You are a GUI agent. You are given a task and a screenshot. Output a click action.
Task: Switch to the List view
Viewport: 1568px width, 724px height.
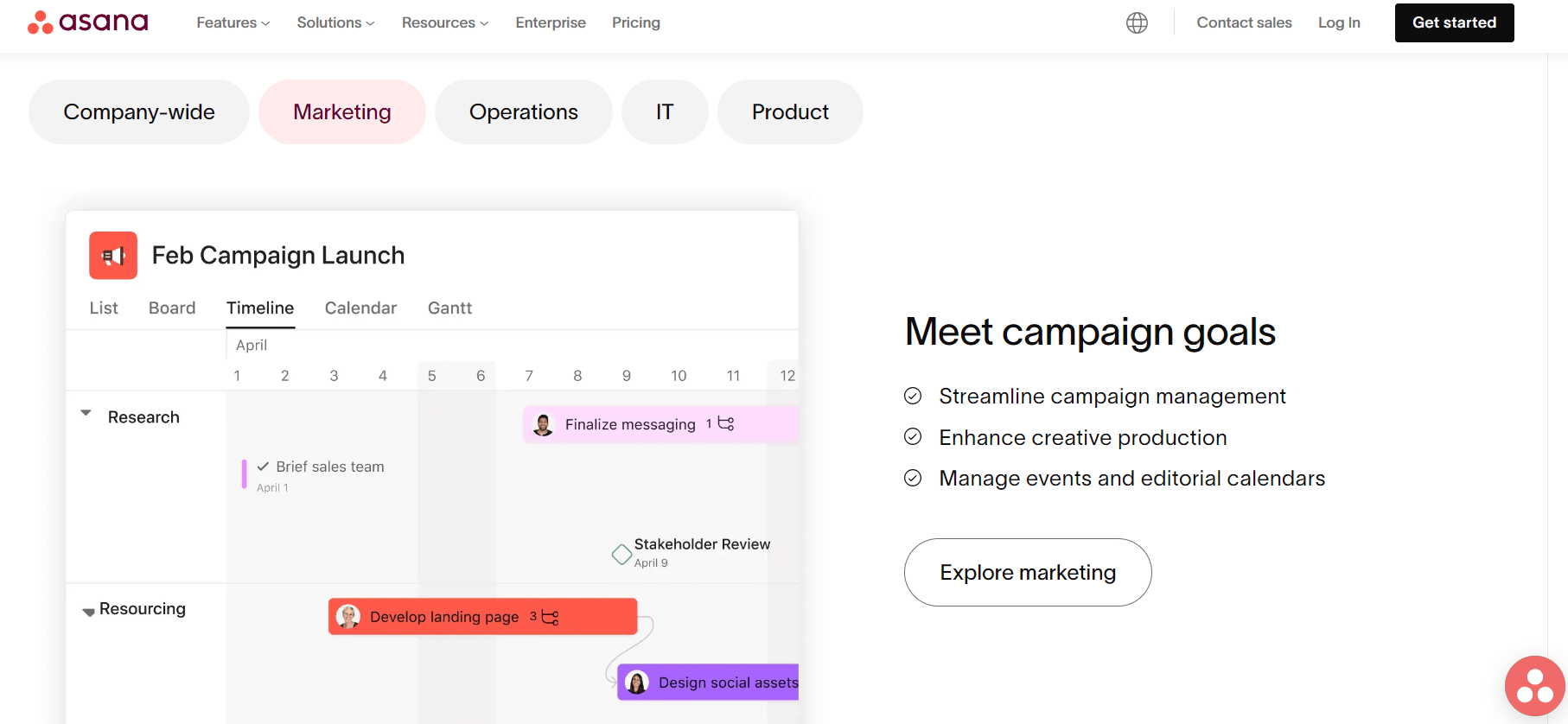104,308
